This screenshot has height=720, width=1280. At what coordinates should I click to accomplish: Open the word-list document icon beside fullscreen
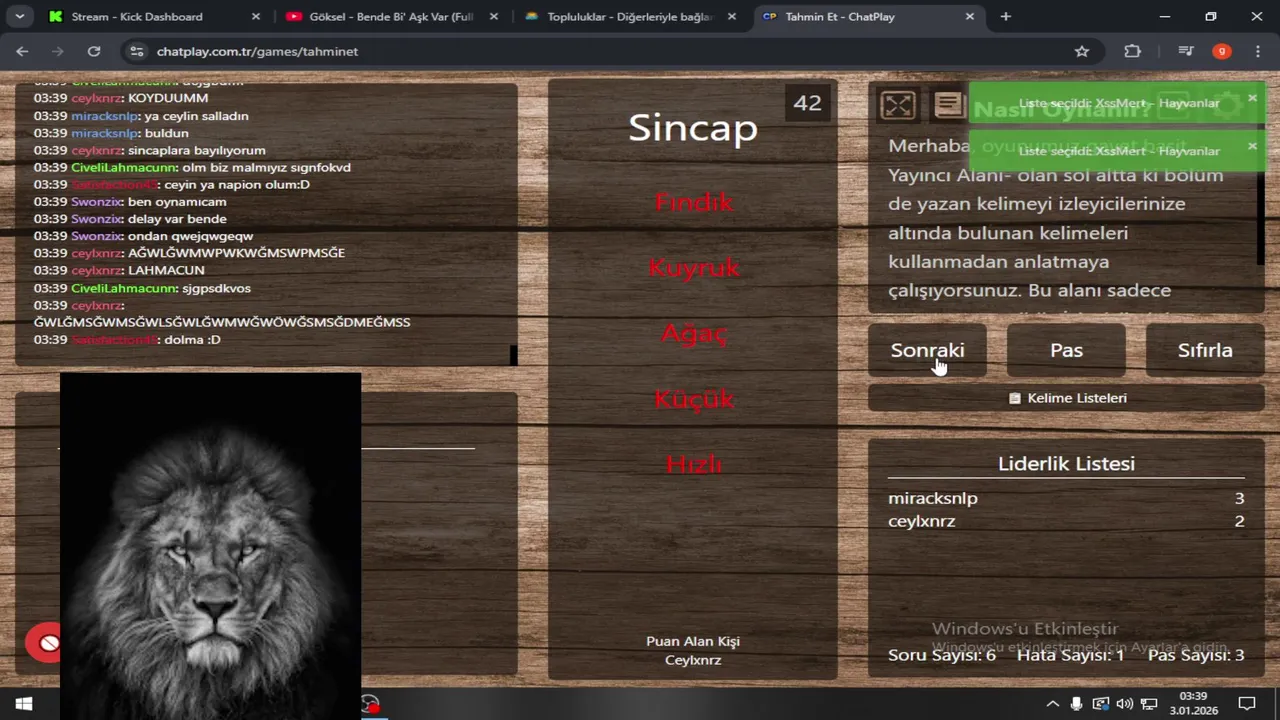pyautogui.click(x=948, y=104)
